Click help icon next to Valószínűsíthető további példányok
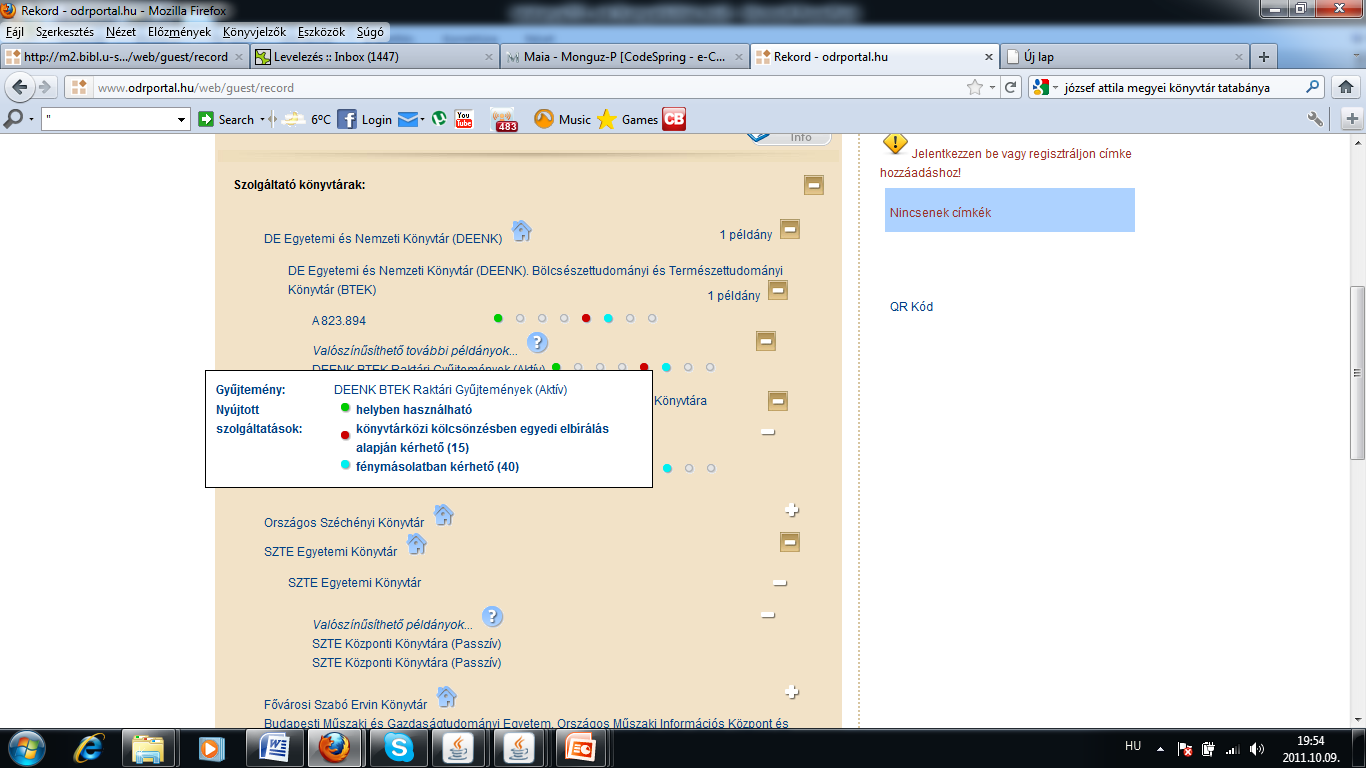 tap(537, 343)
